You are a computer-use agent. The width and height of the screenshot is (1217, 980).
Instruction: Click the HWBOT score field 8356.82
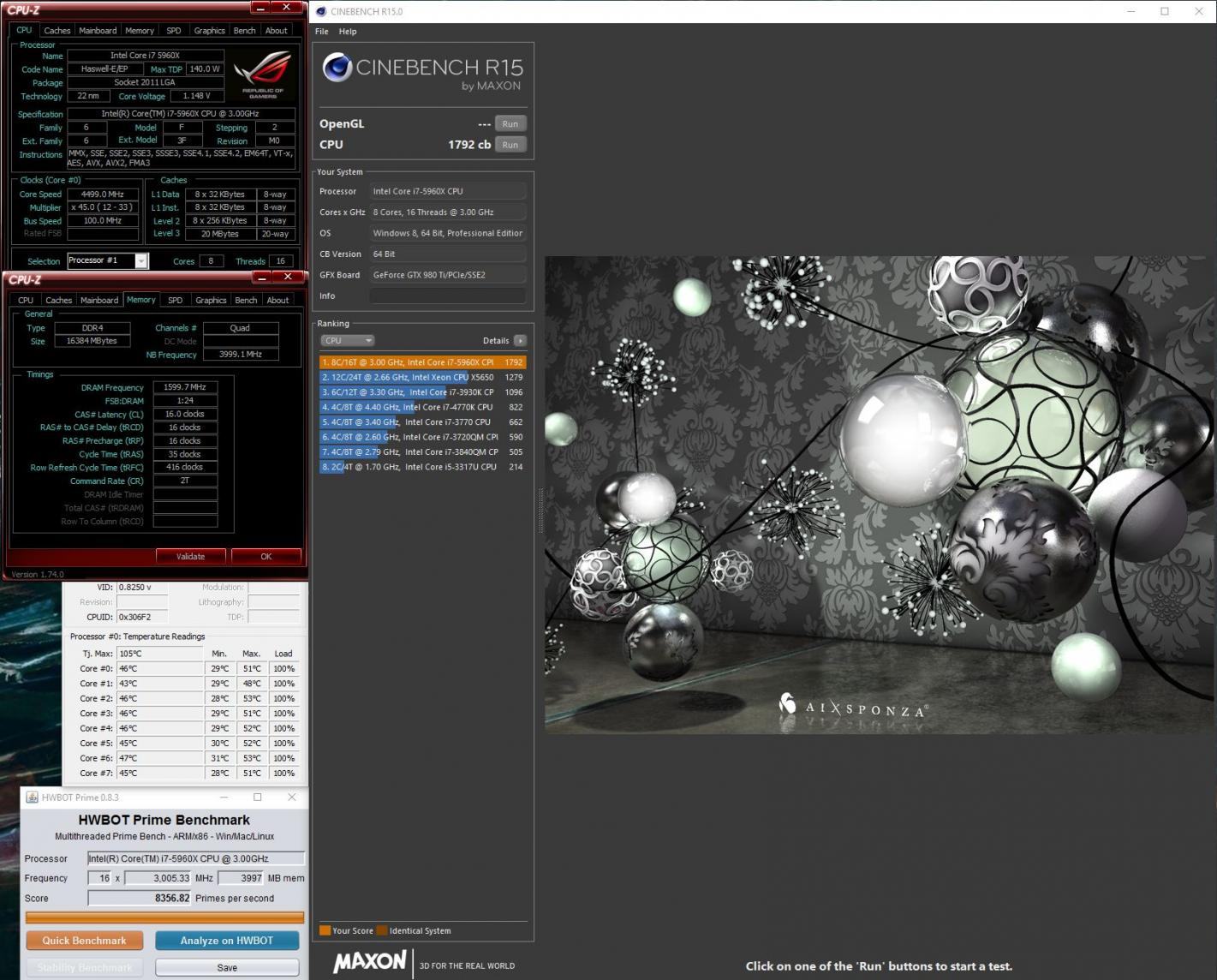coord(140,898)
